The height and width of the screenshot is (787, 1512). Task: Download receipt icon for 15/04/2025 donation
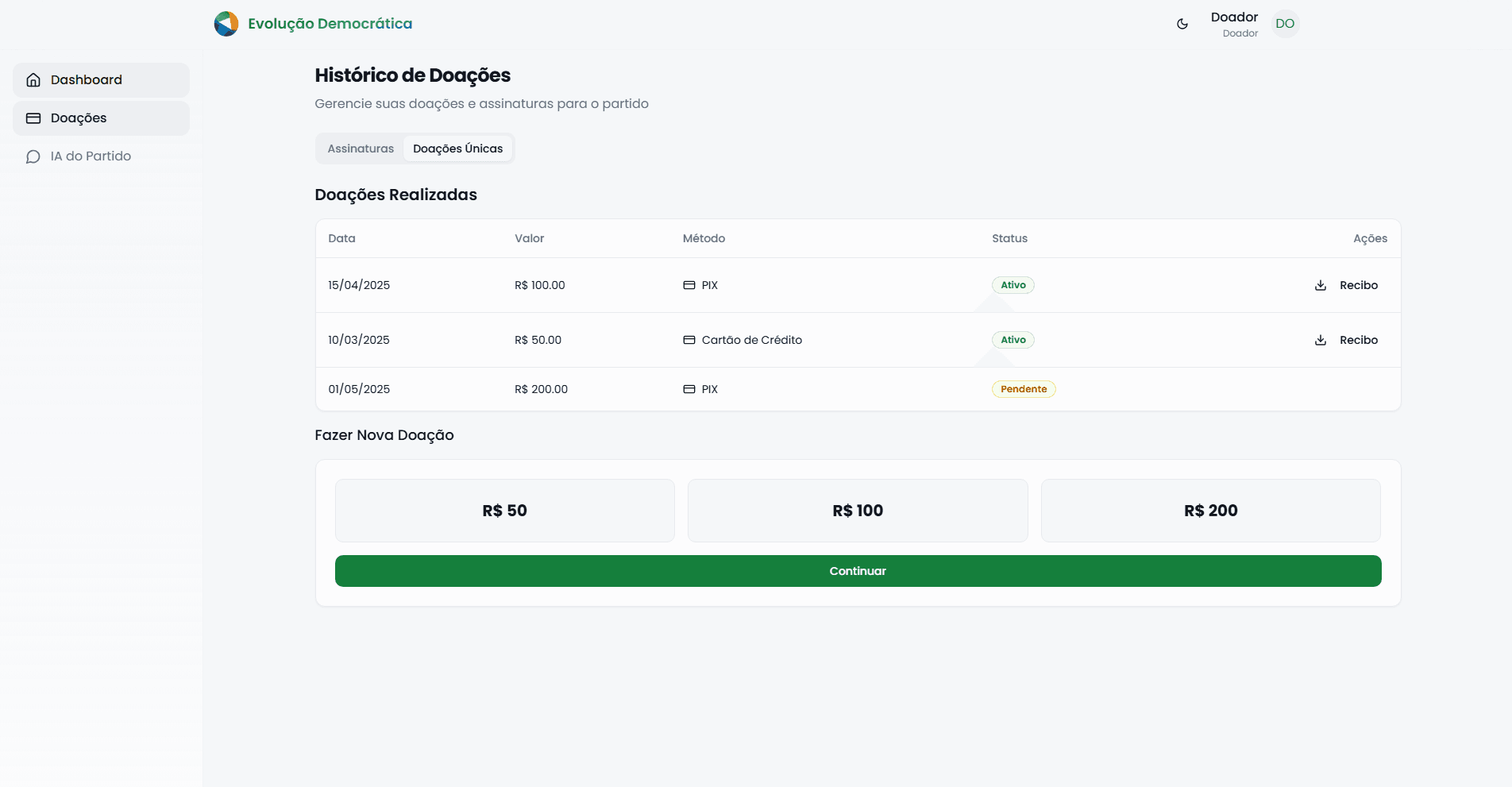[1321, 285]
